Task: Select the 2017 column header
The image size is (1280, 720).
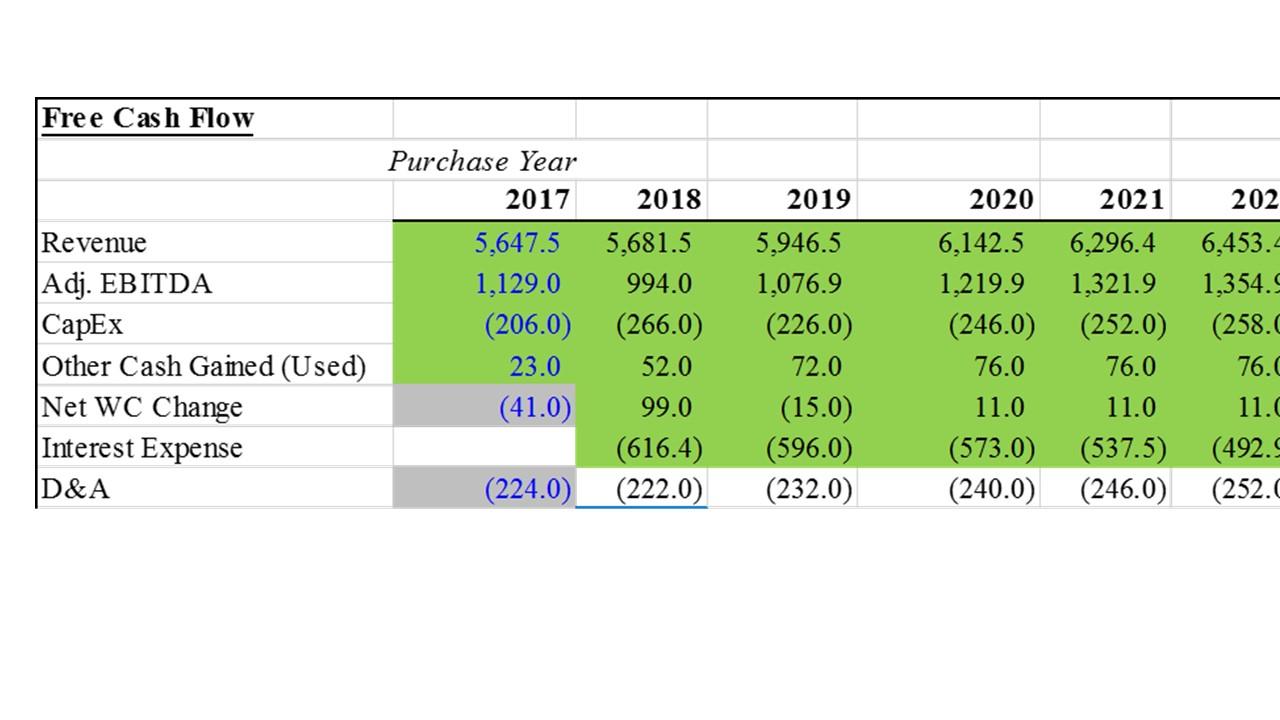Action: click(x=484, y=200)
